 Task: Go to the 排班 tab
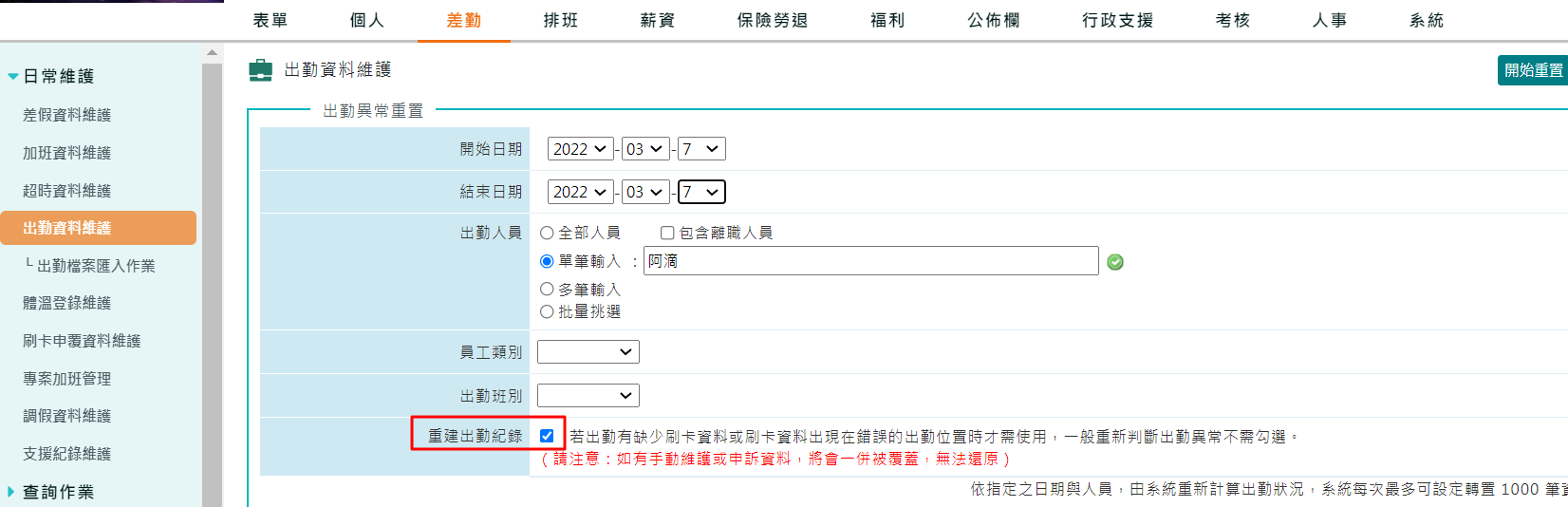tap(561, 20)
